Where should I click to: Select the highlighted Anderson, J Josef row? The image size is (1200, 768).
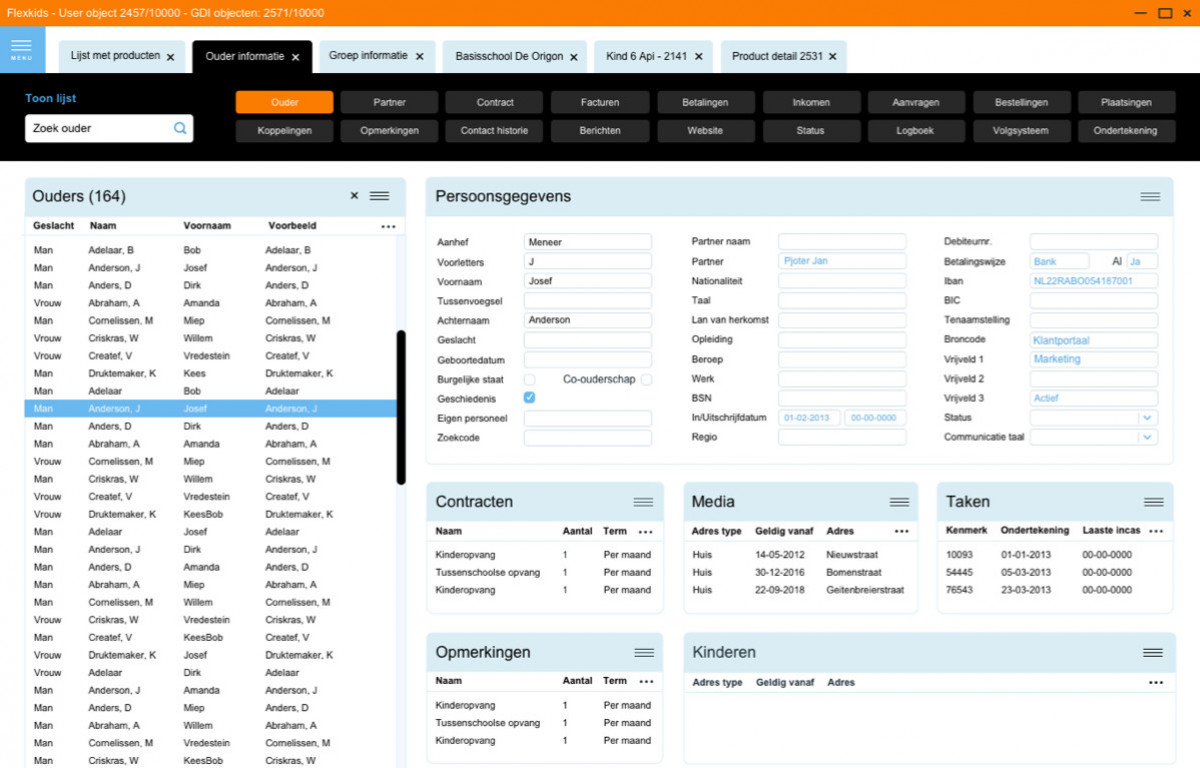click(x=211, y=409)
